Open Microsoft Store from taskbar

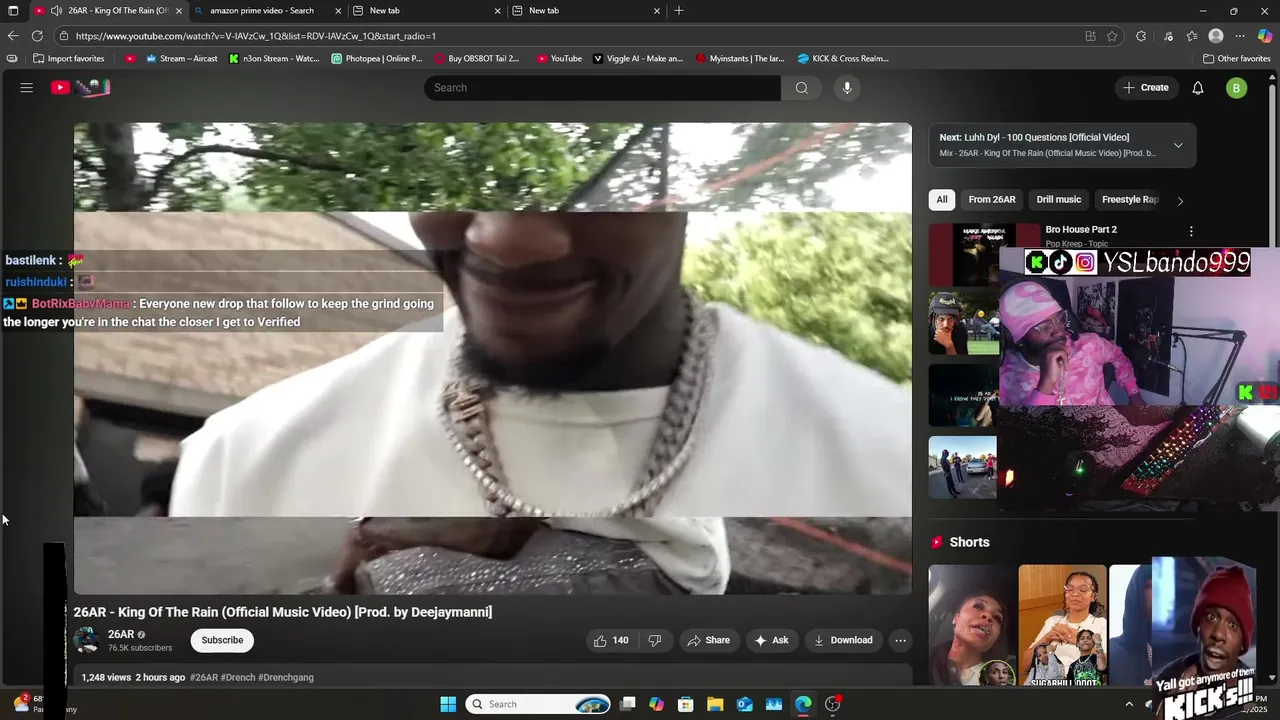tap(686, 704)
